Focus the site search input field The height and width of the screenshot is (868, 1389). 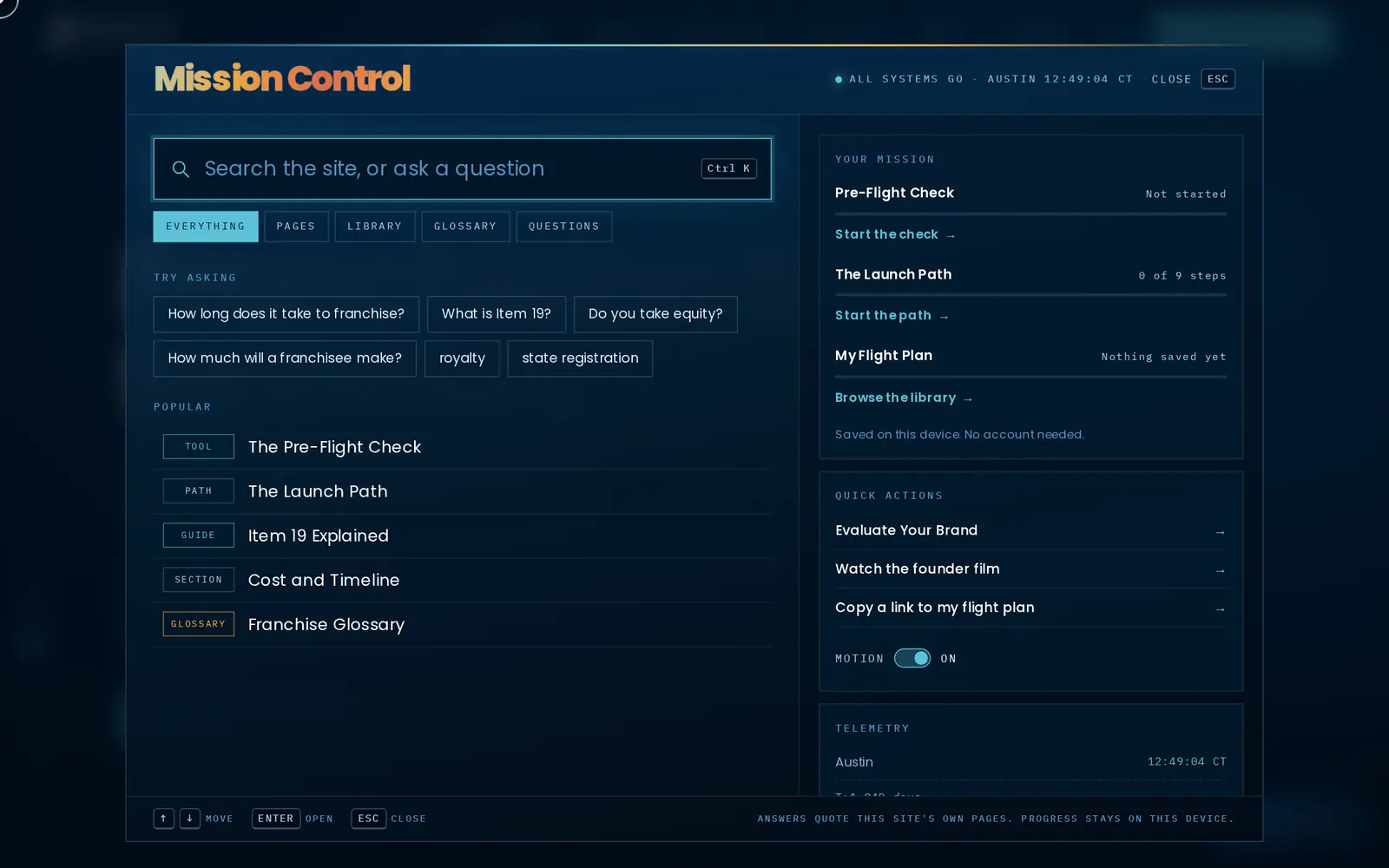coord(463,168)
